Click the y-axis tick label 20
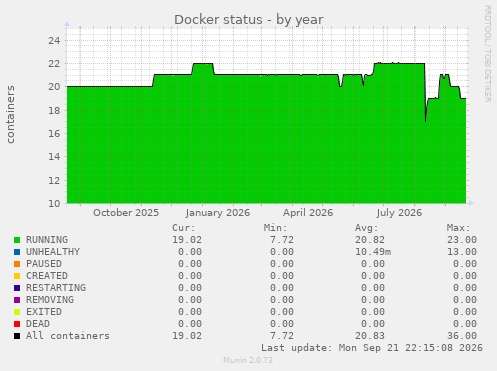This screenshot has height=371, width=497. (x=54, y=87)
